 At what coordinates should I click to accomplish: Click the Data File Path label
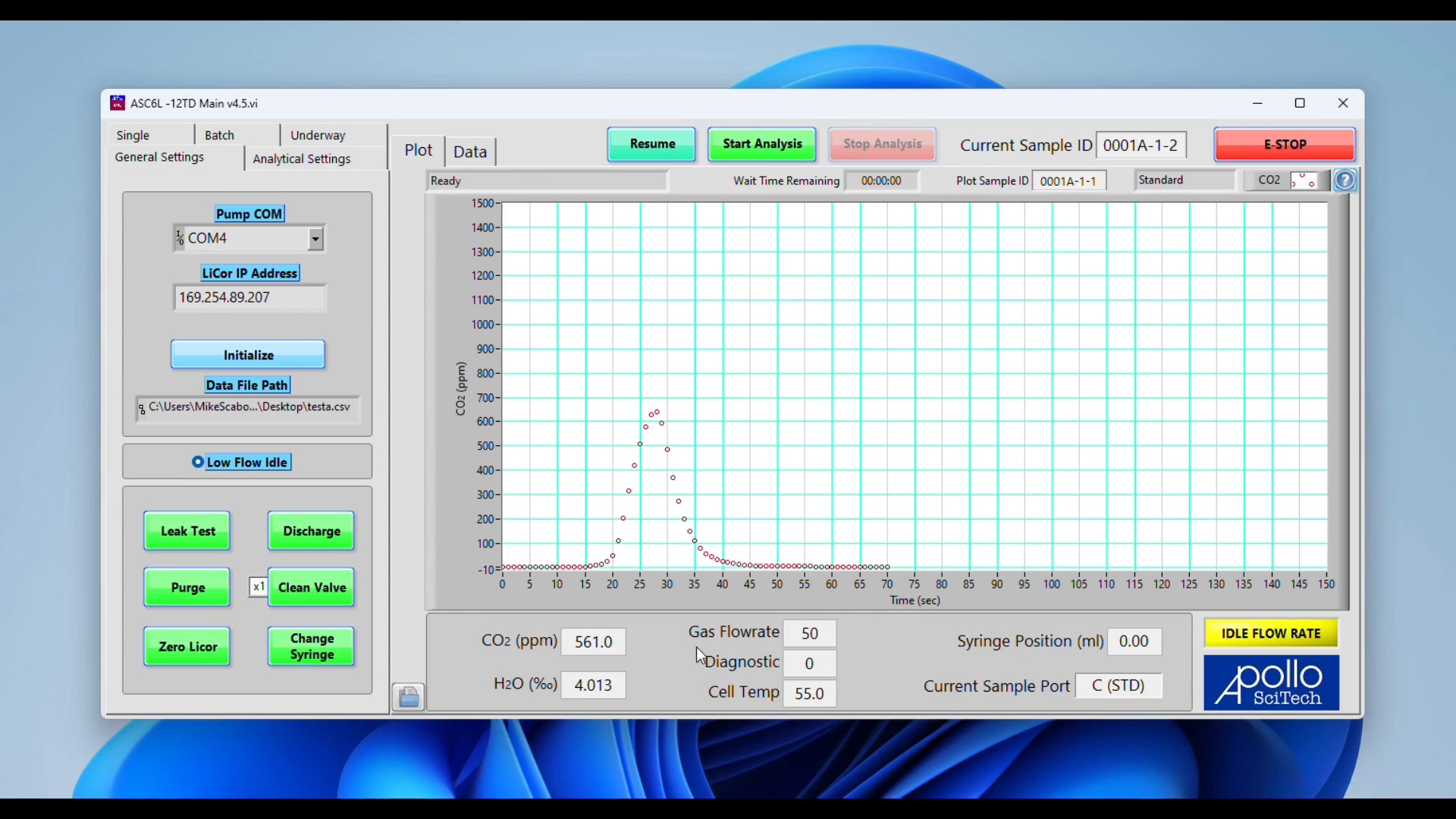coord(247,385)
